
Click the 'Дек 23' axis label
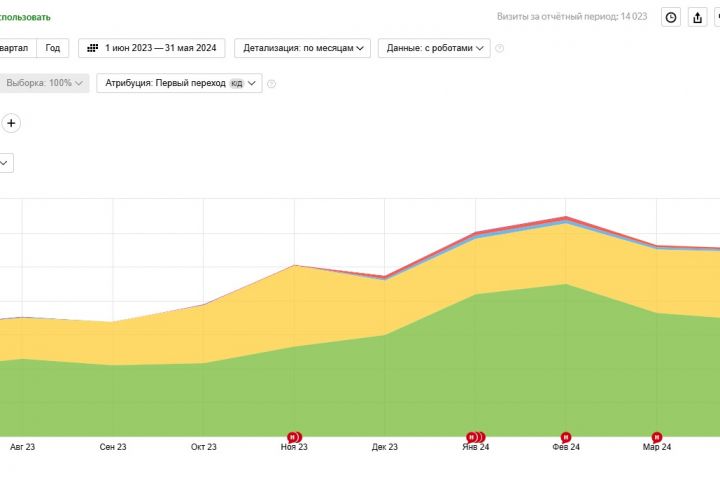point(385,447)
